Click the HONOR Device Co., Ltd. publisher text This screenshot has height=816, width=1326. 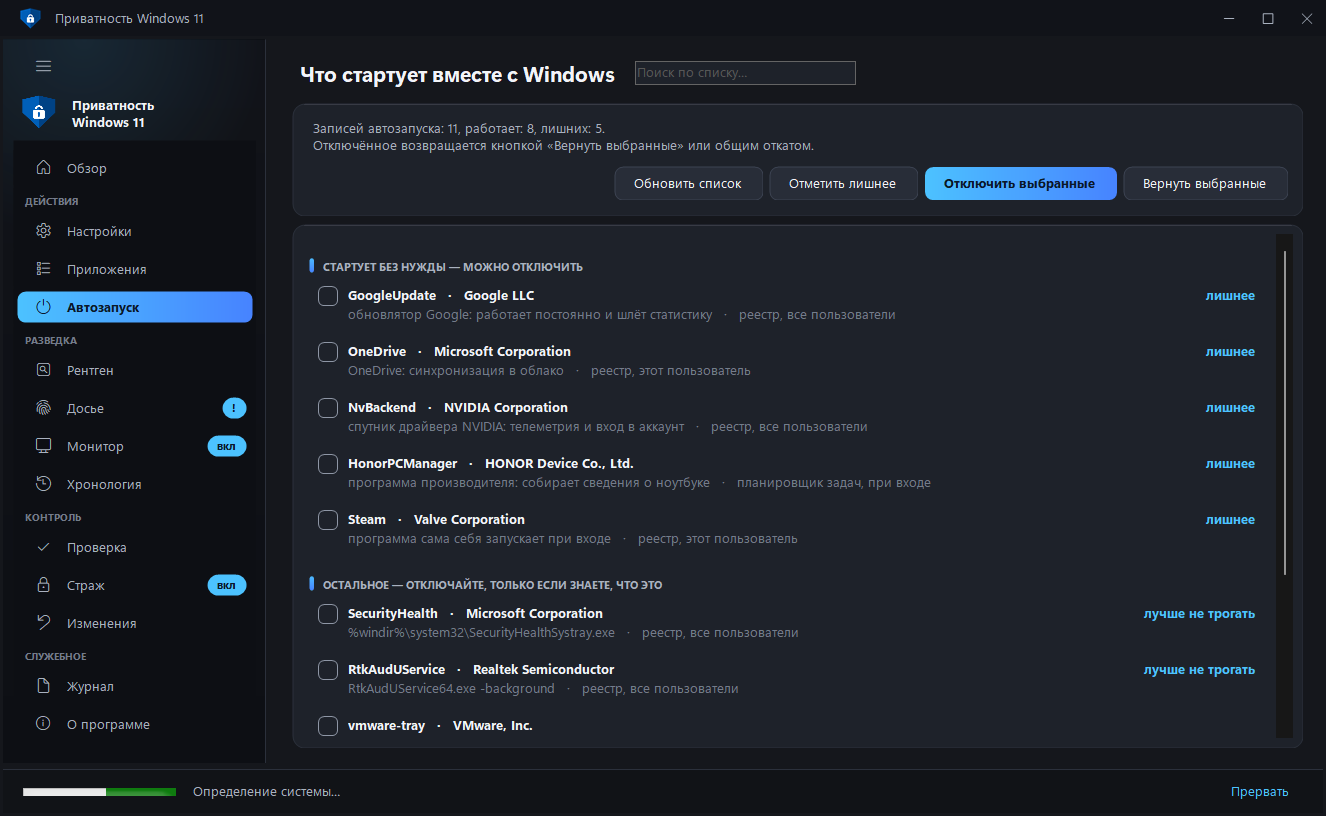(559, 464)
